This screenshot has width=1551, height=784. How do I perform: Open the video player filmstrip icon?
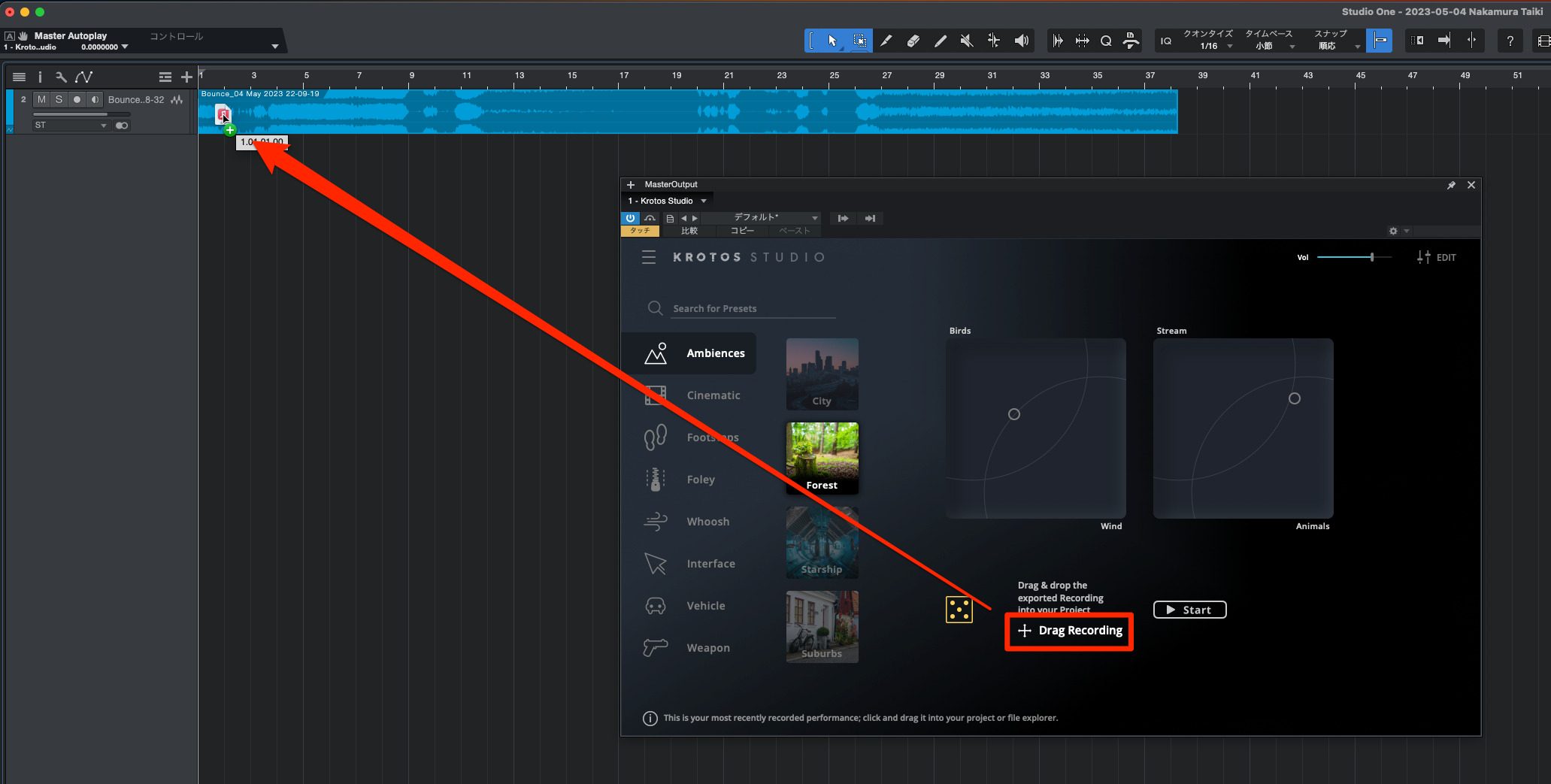[x=1543, y=41]
